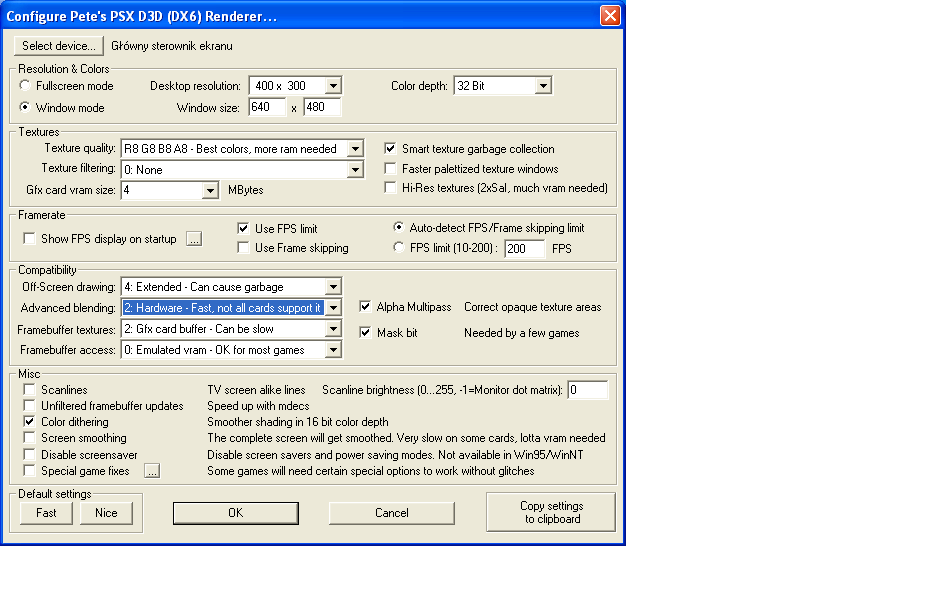
Task: Click the FPS limit field showing 200
Action: tap(524, 249)
